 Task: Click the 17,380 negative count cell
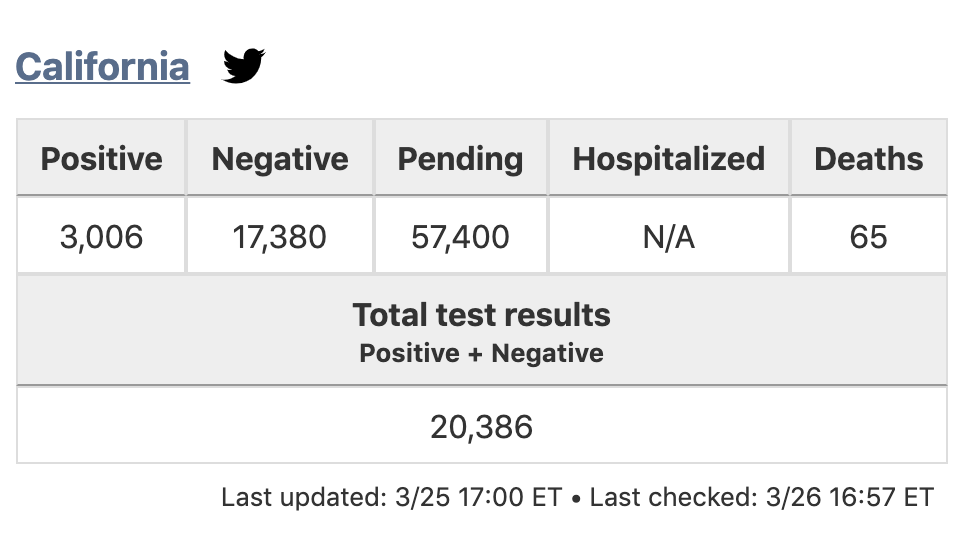[280, 236]
